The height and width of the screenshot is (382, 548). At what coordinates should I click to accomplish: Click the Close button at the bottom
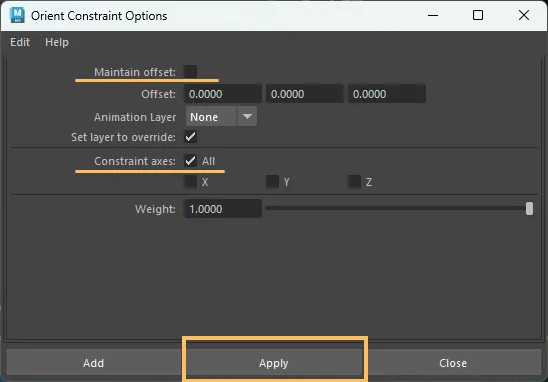tap(453, 363)
